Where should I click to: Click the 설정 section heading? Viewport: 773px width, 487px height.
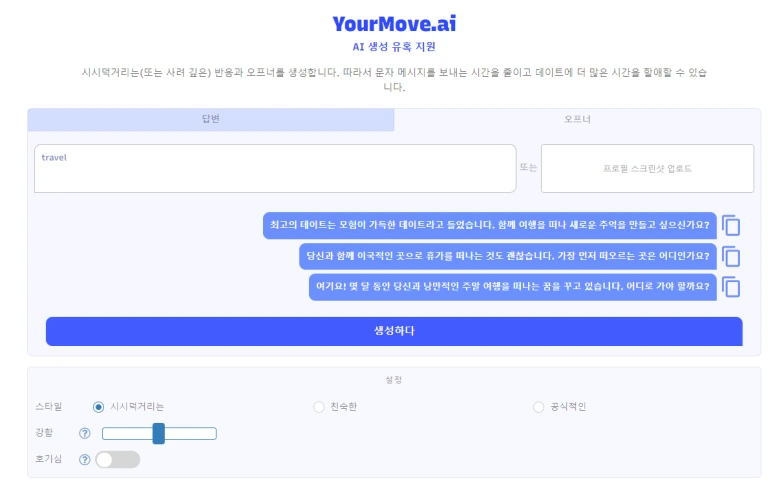[394, 380]
